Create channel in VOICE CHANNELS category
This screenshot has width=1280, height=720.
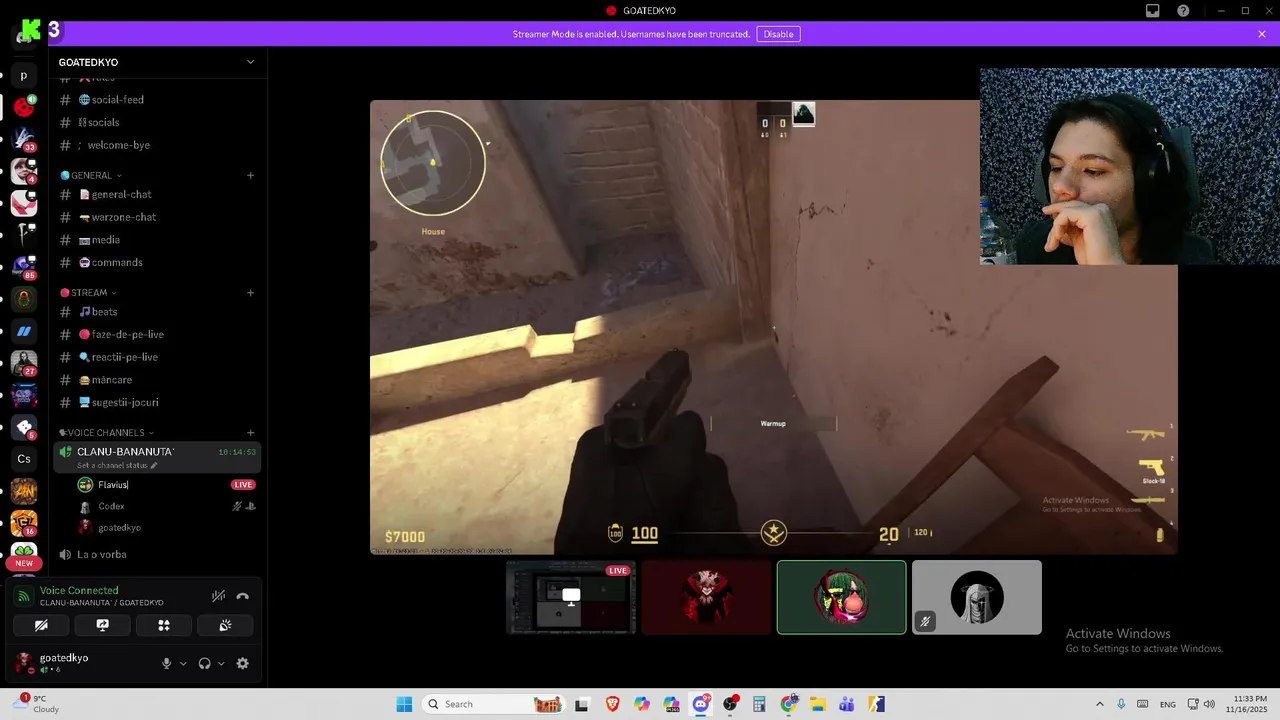point(250,433)
